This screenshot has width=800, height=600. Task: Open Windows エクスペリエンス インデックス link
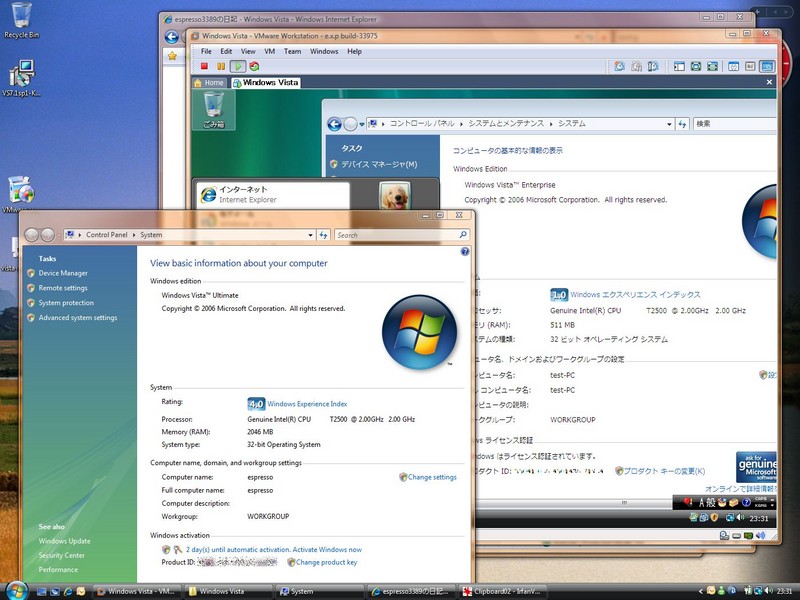coord(635,295)
